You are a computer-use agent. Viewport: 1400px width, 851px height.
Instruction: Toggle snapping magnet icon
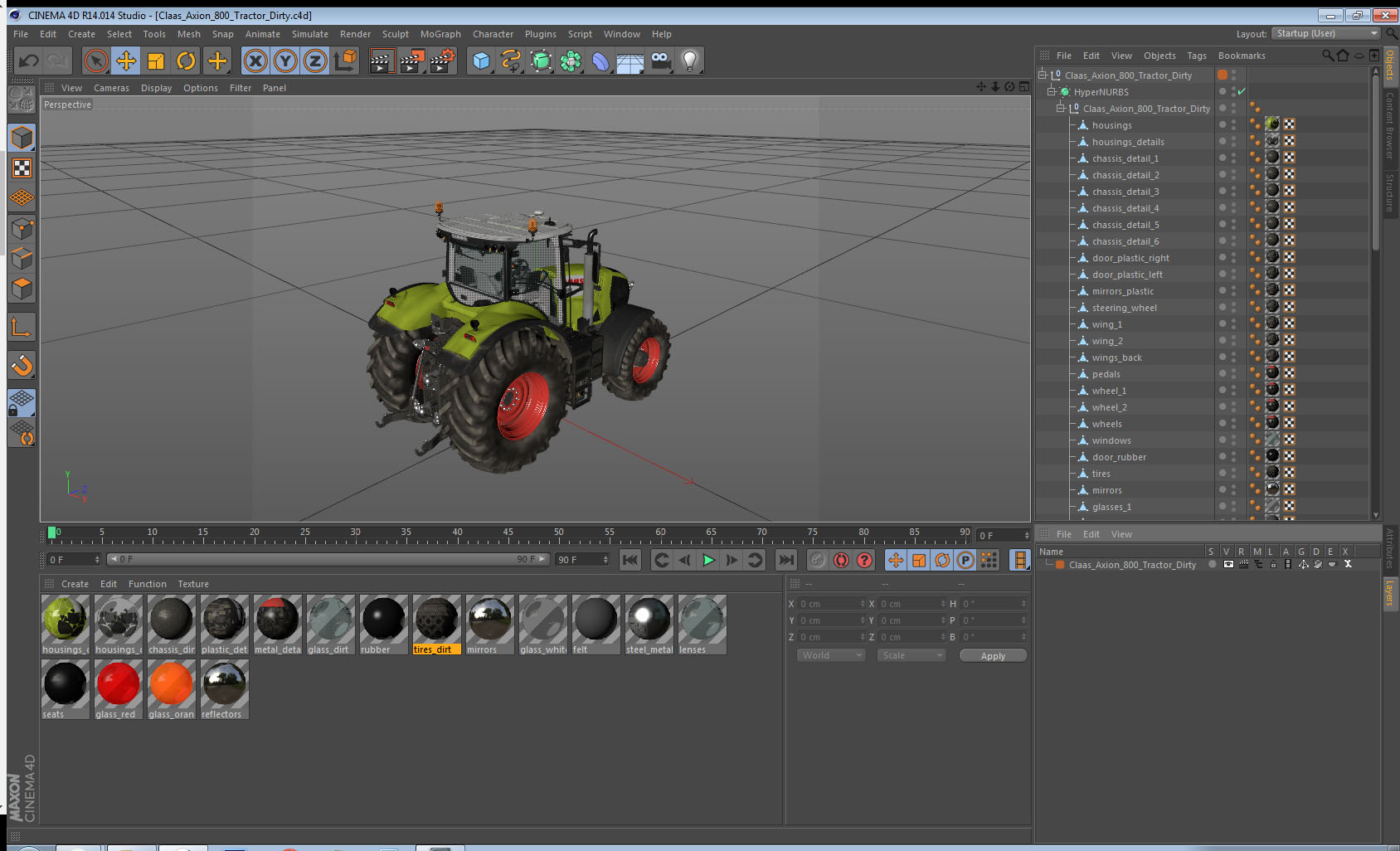pyautogui.click(x=22, y=365)
